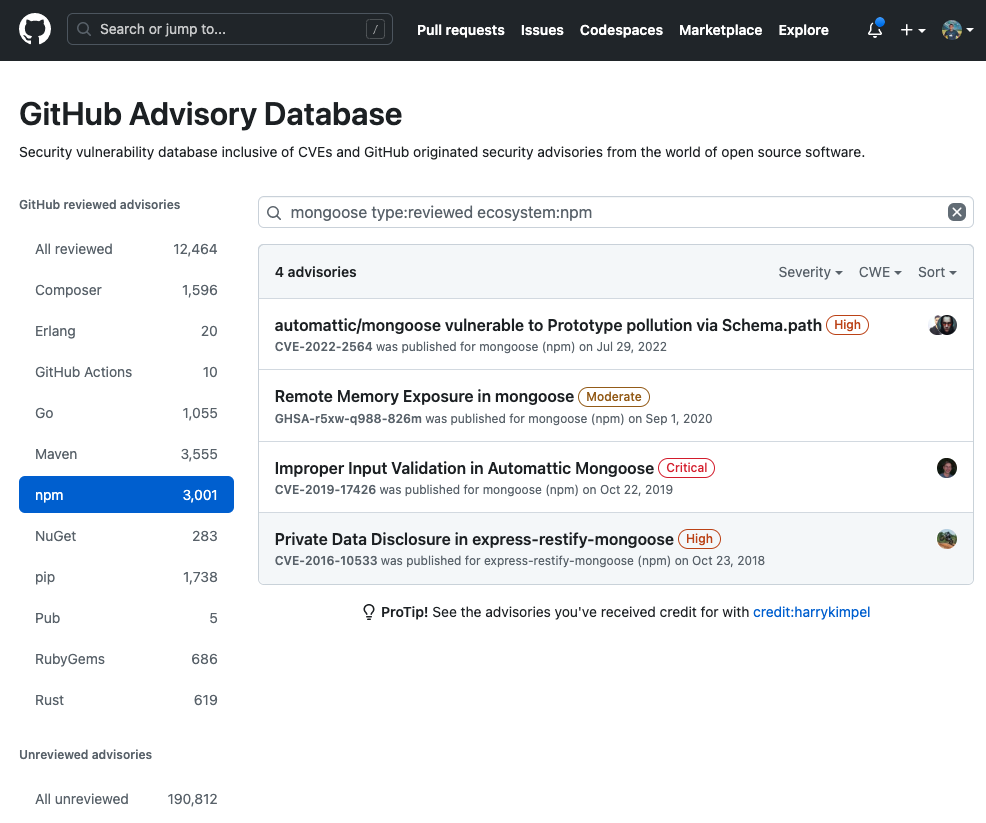Image resolution: width=986 pixels, height=823 pixels.
Task: Click the GitHub logo icon
Action: tap(35, 29)
